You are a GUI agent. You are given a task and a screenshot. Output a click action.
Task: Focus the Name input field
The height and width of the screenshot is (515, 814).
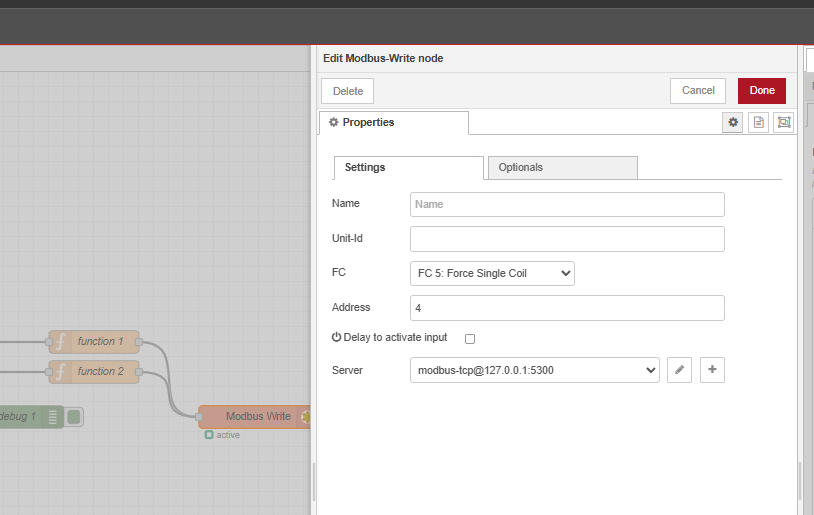click(x=567, y=205)
